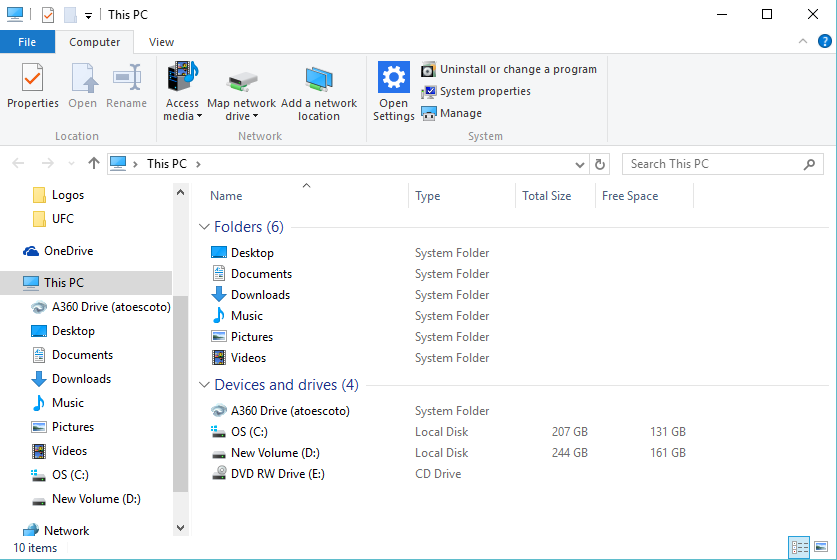Select the Documents folder icon in file list

[x=219, y=273]
